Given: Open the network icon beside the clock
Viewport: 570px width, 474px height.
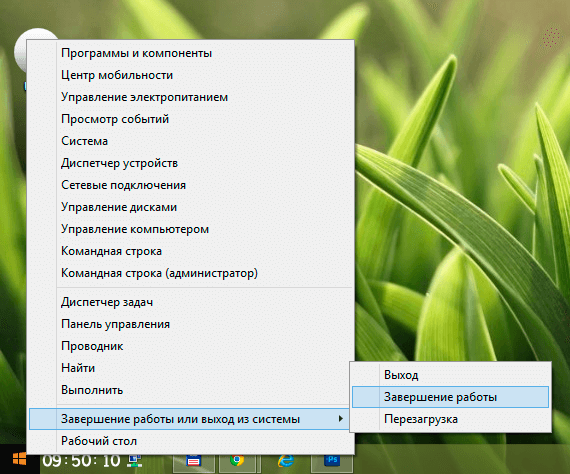Looking at the screenshot, I should coord(134,461).
